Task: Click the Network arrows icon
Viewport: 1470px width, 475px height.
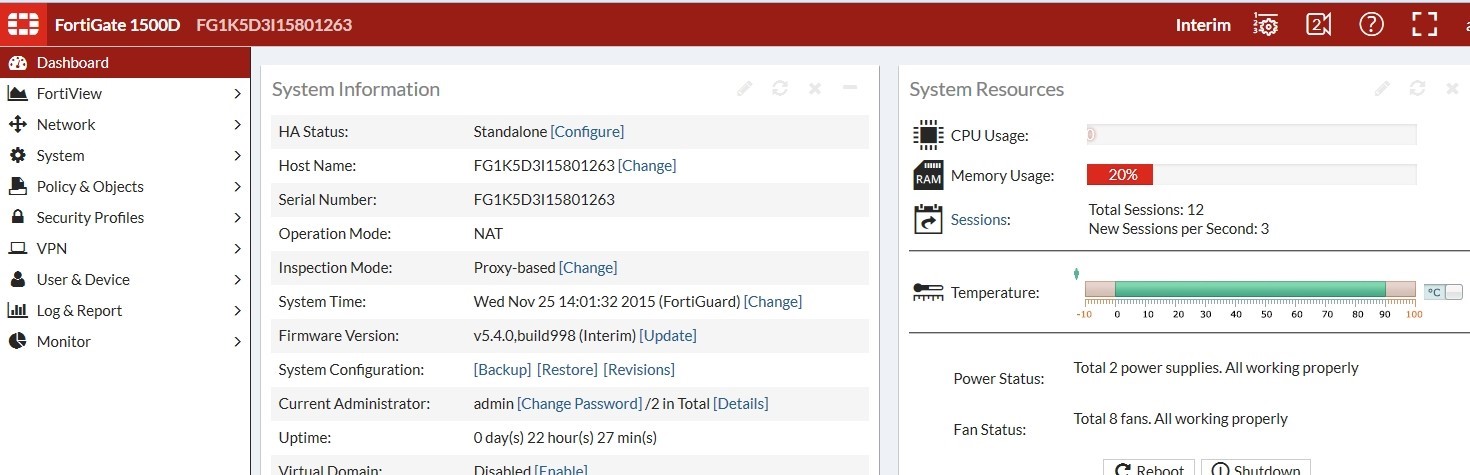Action: (17, 125)
